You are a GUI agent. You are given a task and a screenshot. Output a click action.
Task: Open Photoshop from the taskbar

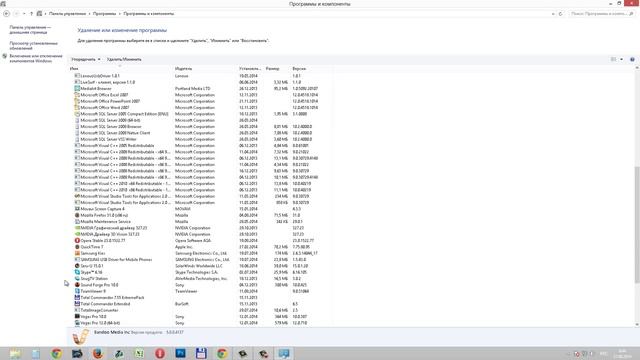180,353
